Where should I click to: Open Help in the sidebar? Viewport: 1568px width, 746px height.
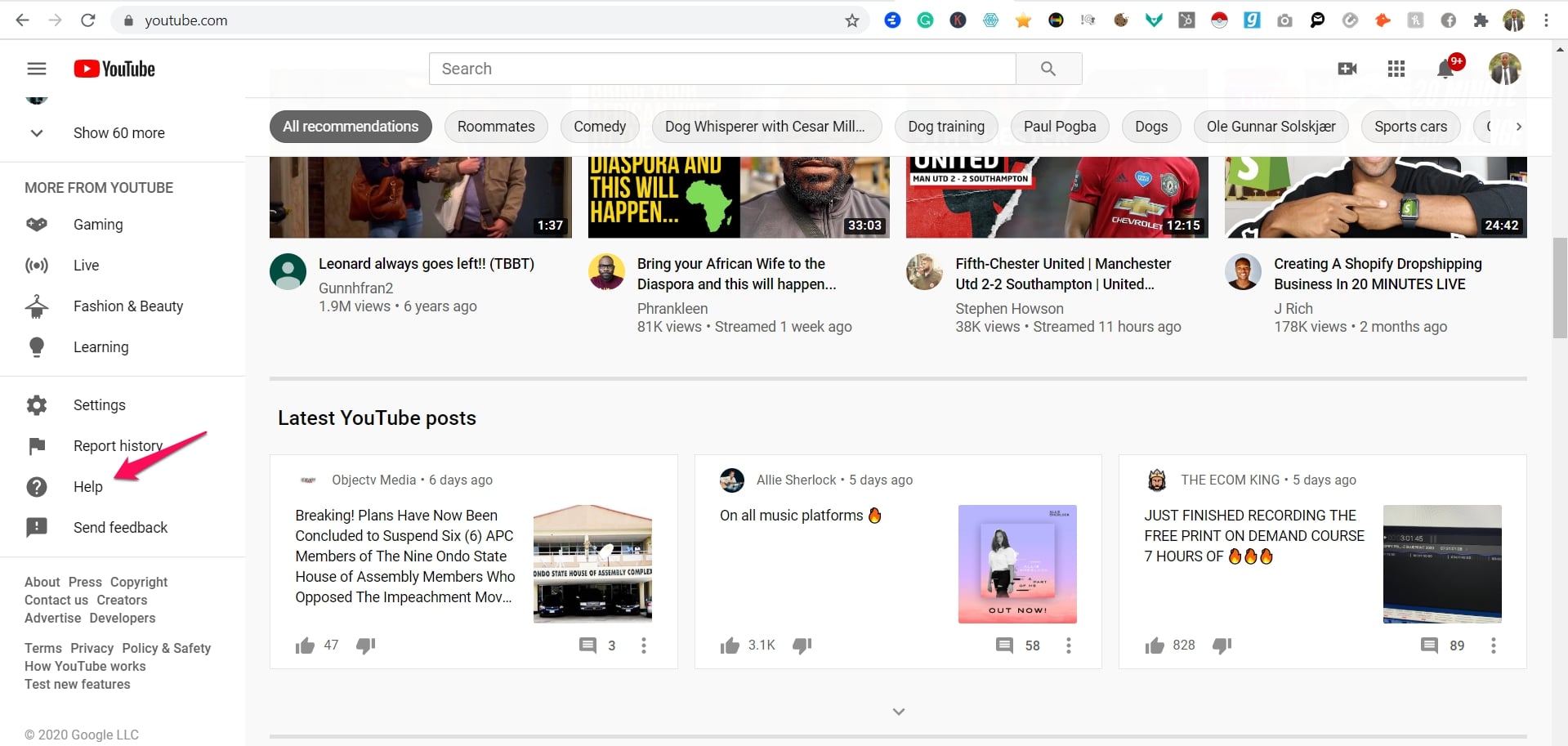coord(123,487)
